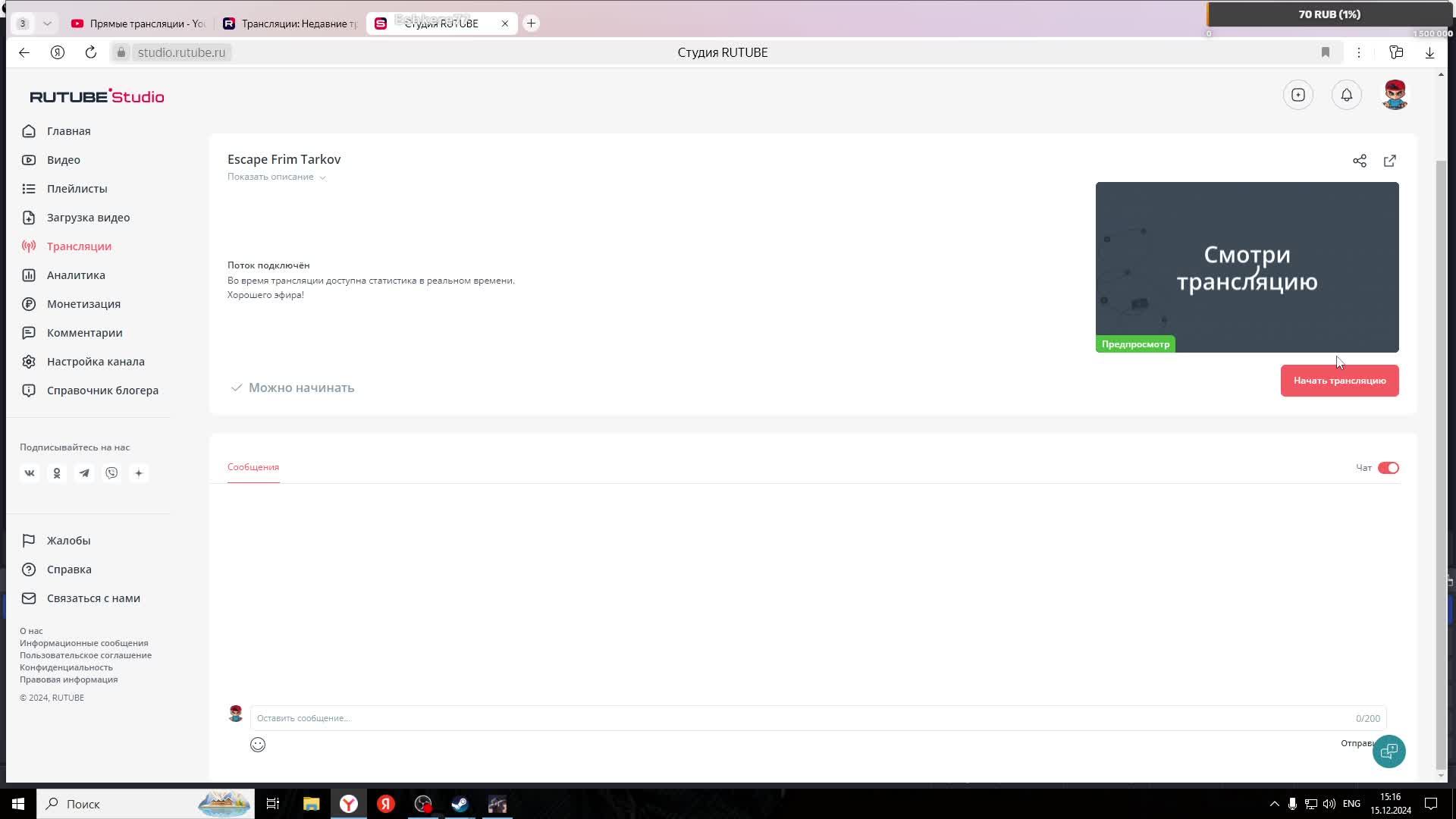The width and height of the screenshot is (1456, 819).
Task: Reload the page
Action: pos(91,52)
